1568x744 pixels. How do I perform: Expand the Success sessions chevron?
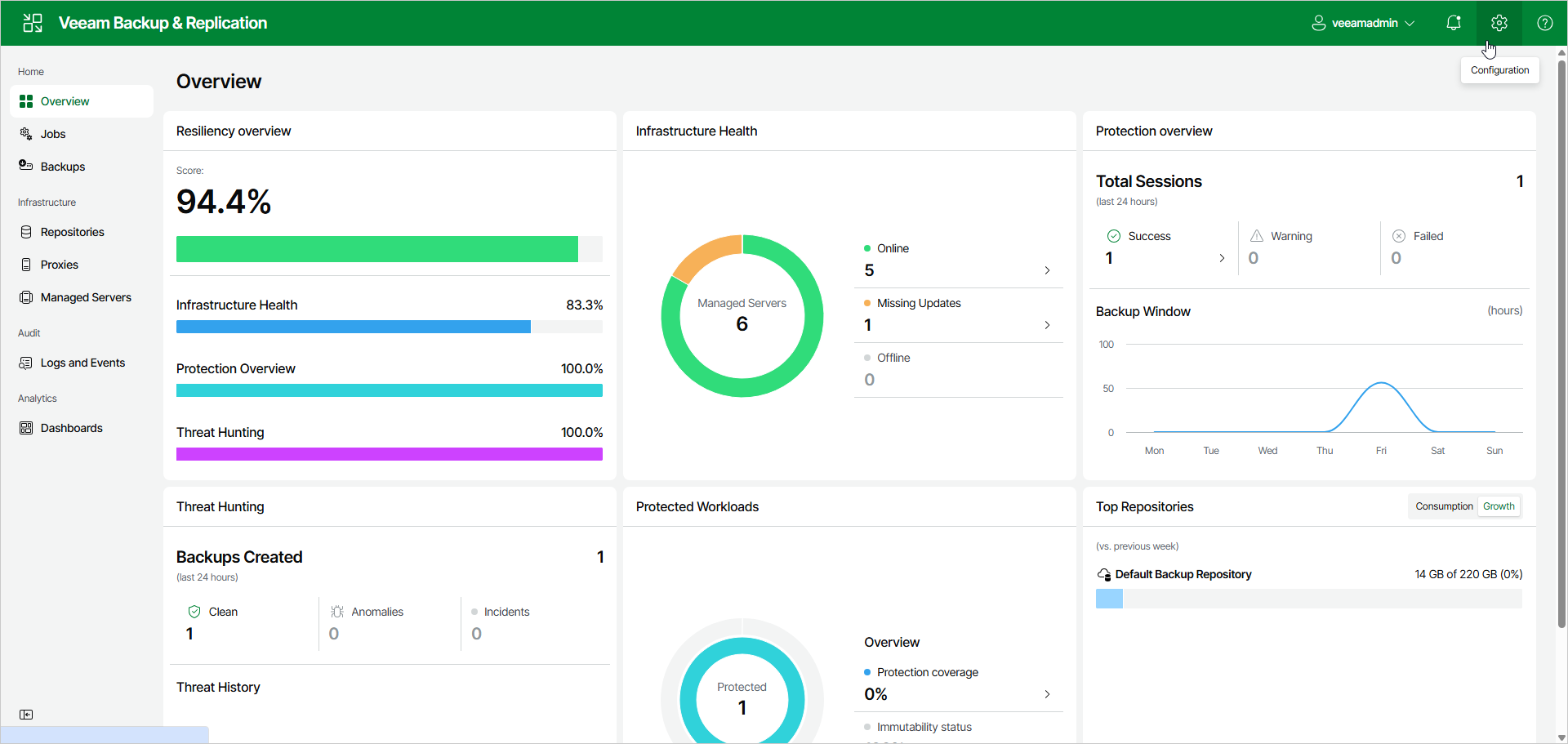[1222, 258]
